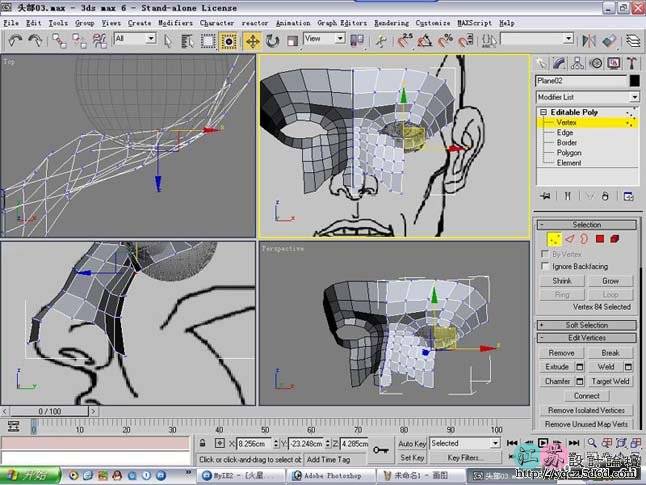The image size is (646, 485).
Task: Click the Border sub-object selection icon
Action: pos(583,239)
